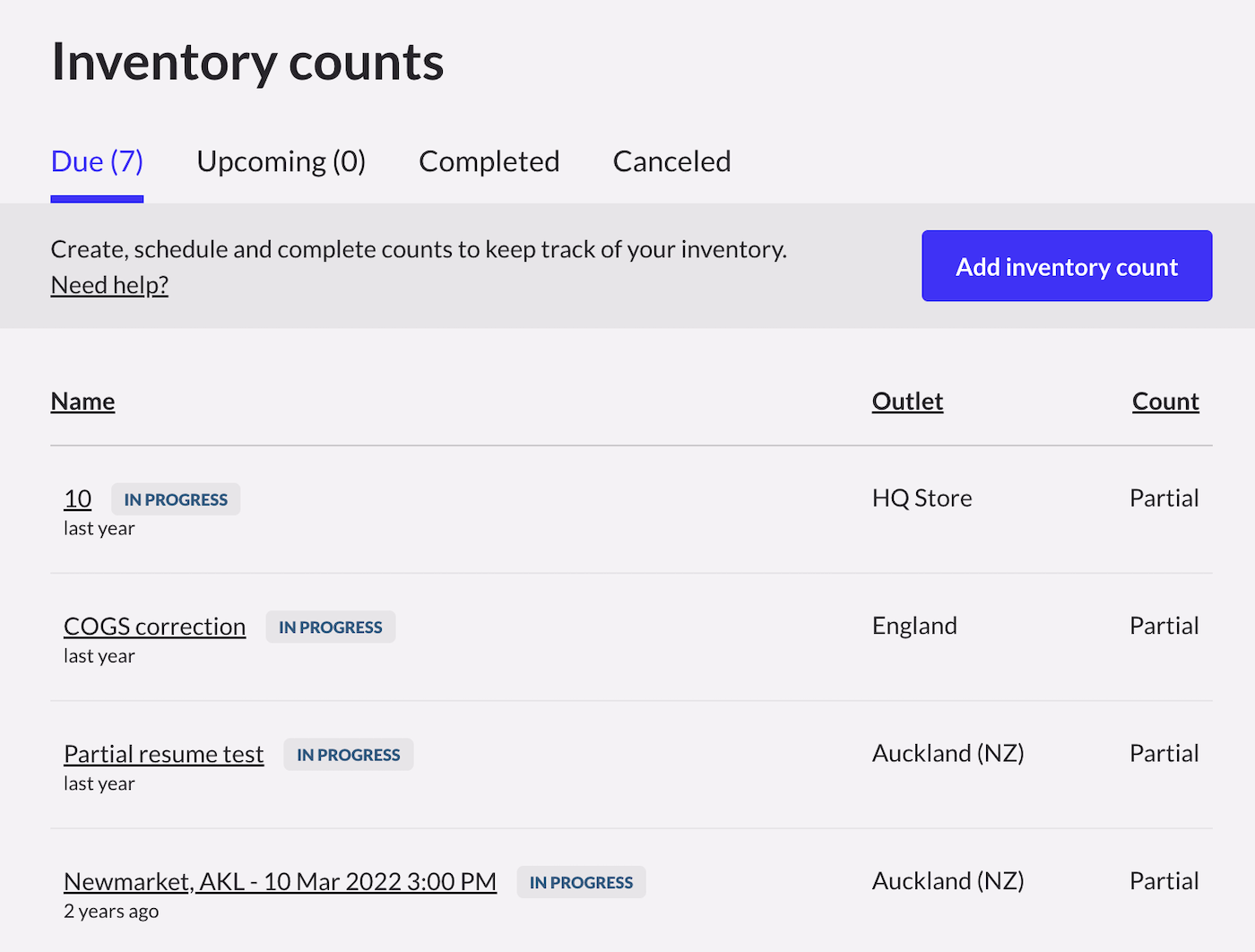
Task: Click 'last year' under COGS correction
Action: coord(100,656)
